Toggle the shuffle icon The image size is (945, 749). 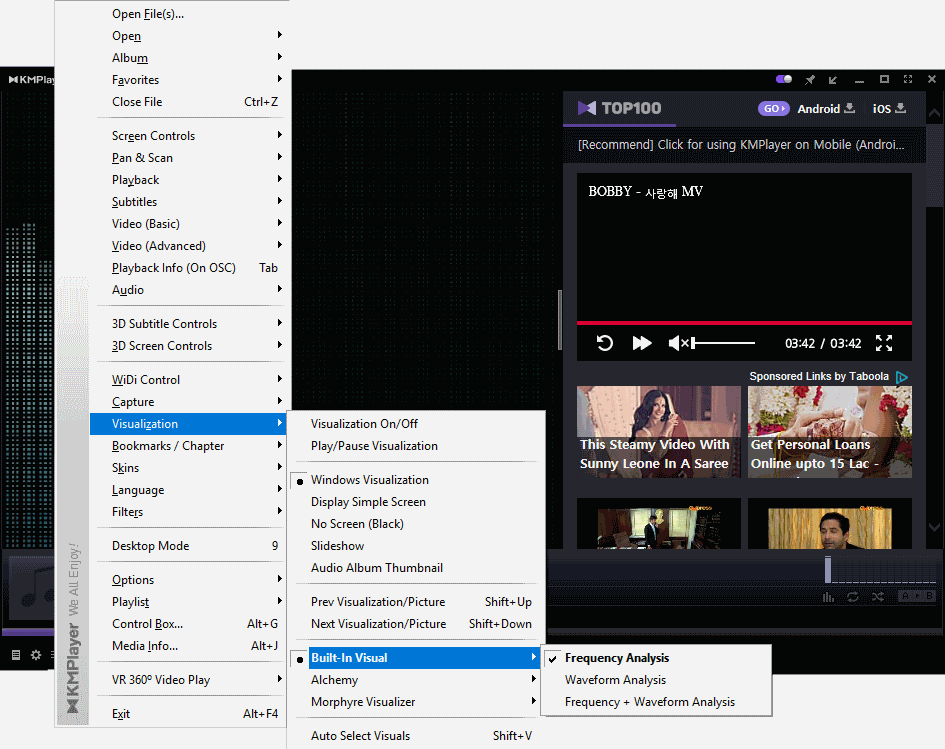click(x=878, y=597)
